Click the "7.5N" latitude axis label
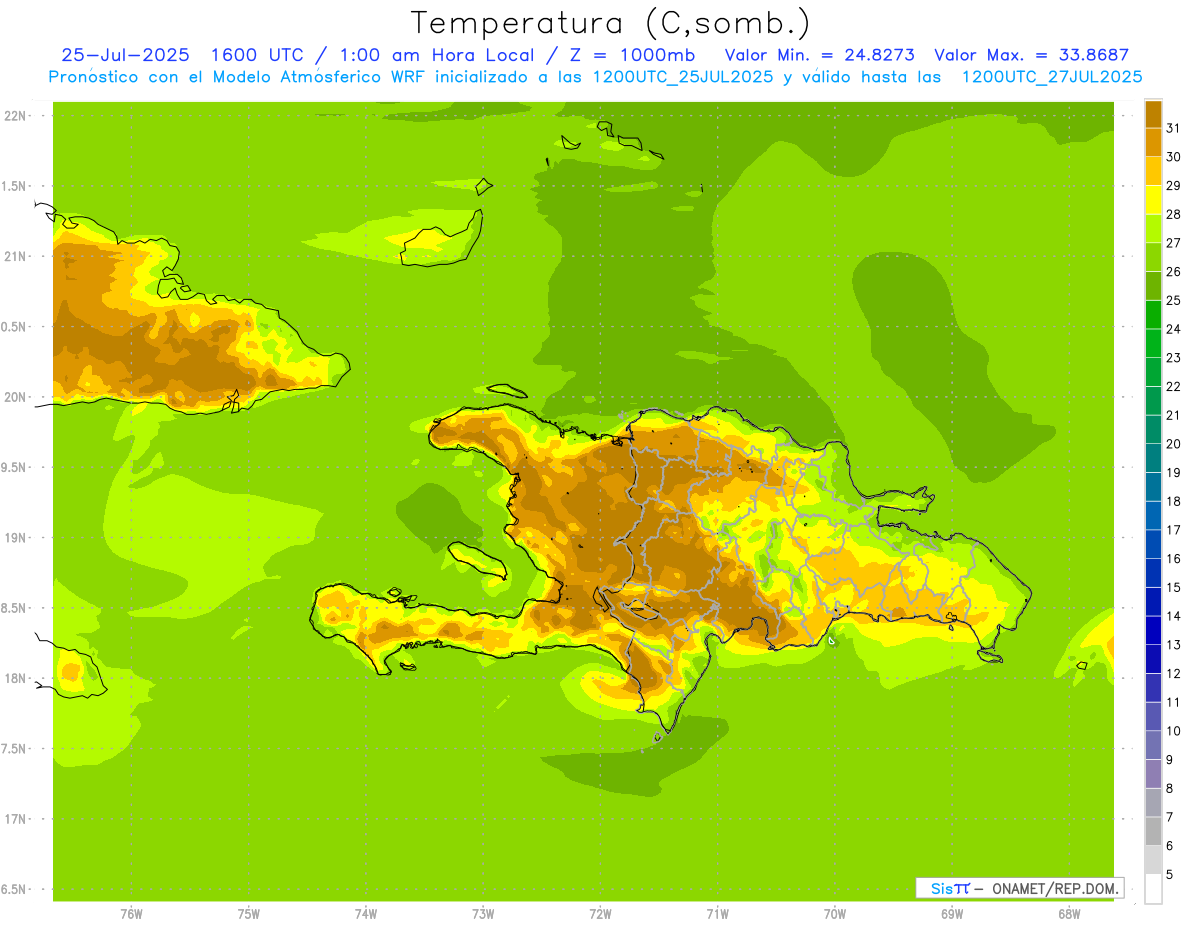This screenshot has height=927, width=1200. click(13, 749)
